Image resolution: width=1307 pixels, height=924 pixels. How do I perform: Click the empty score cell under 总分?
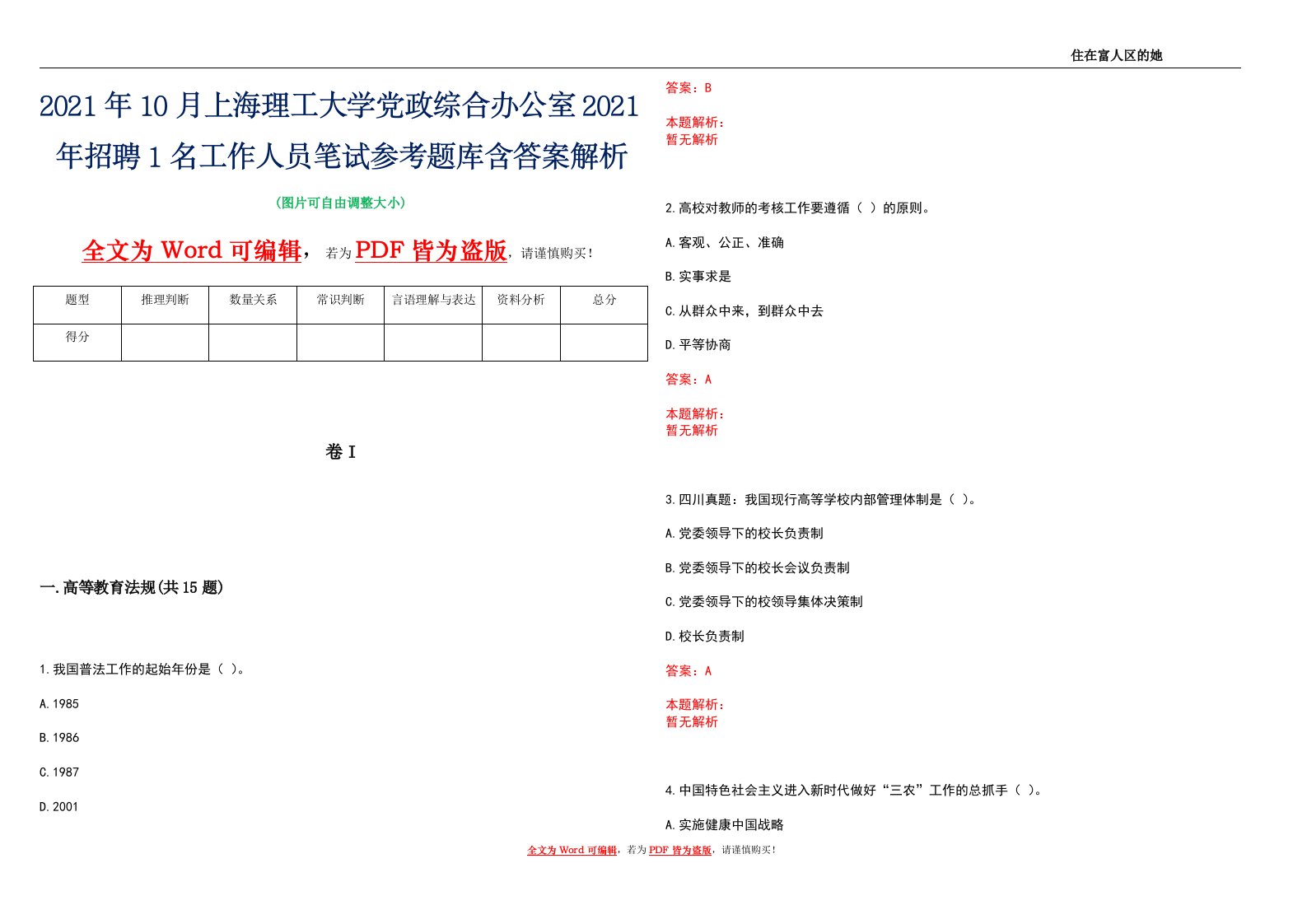click(x=604, y=343)
